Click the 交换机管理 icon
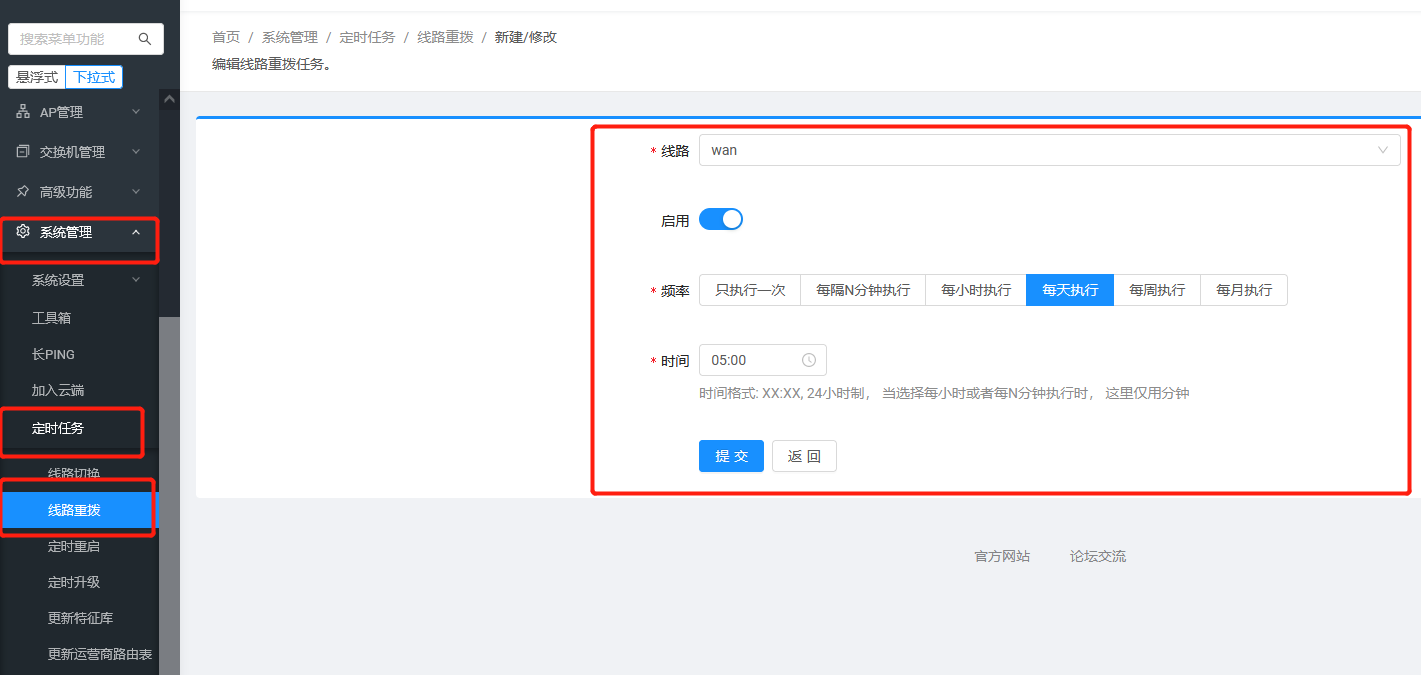 coord(23,152)
